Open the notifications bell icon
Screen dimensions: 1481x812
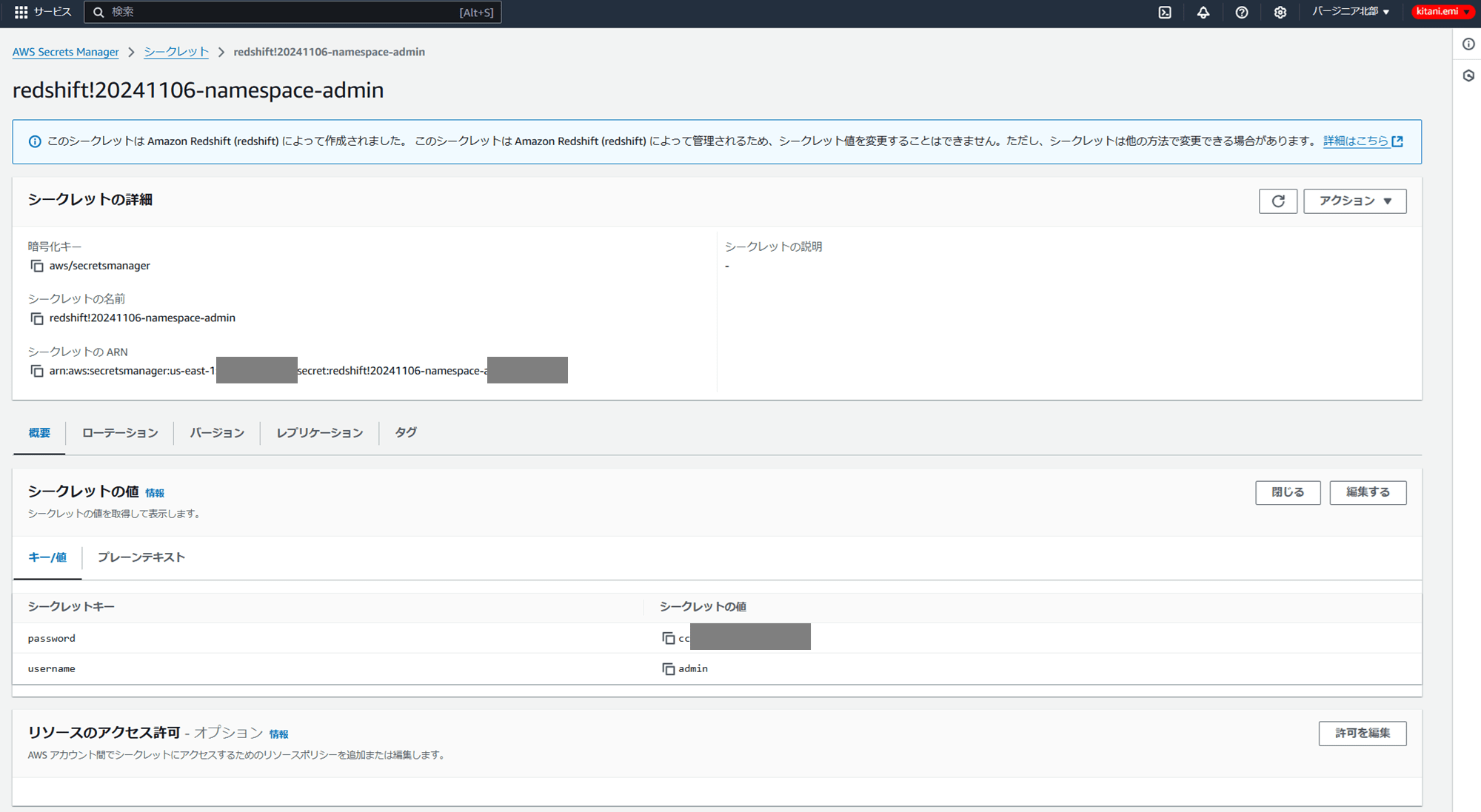coord(1203,12)
